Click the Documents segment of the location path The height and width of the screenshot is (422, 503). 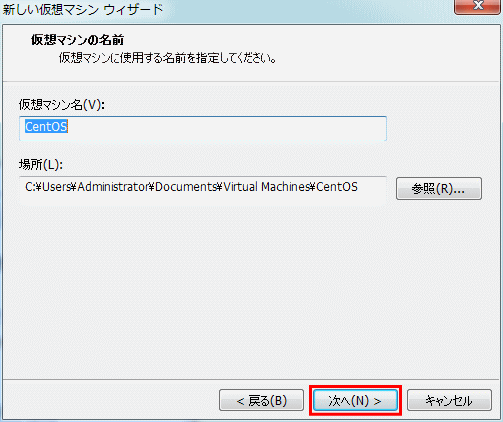(x=185, y=187)
